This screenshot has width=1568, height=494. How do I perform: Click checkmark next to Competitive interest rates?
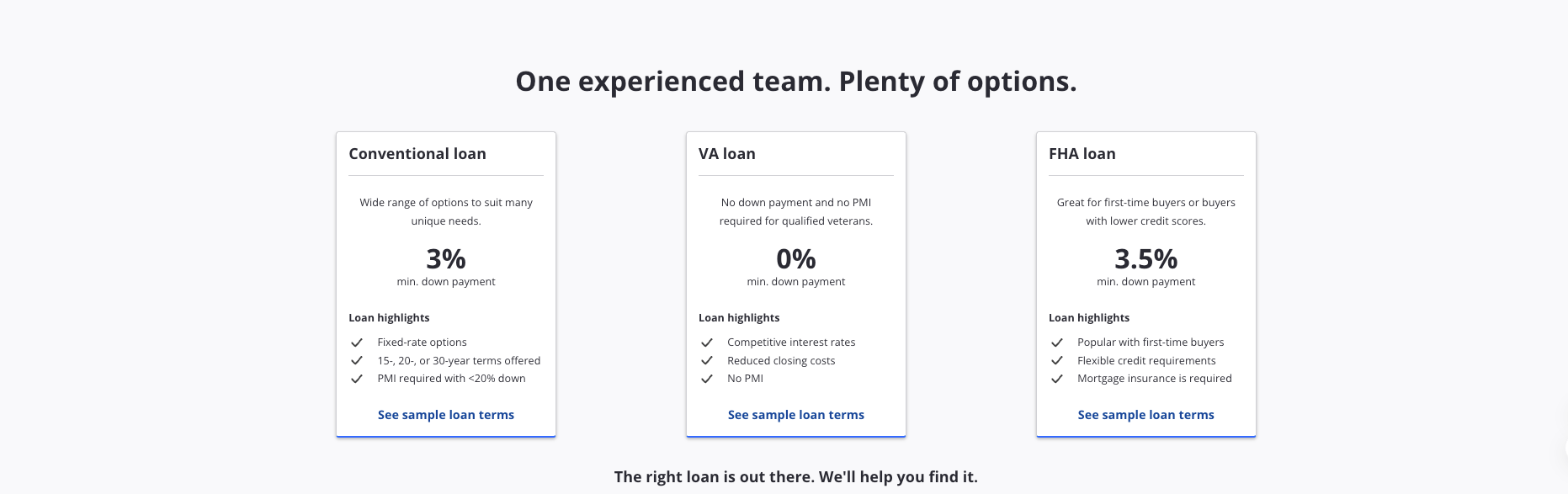(707, 343)
